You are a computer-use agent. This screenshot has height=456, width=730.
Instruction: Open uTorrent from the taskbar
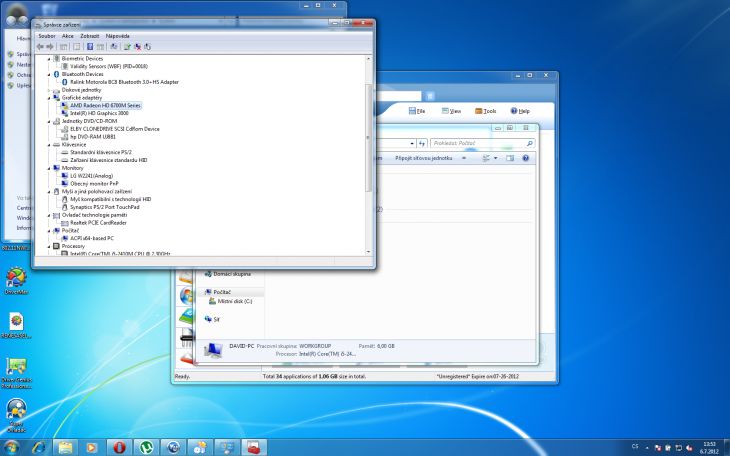pos(147,448)
